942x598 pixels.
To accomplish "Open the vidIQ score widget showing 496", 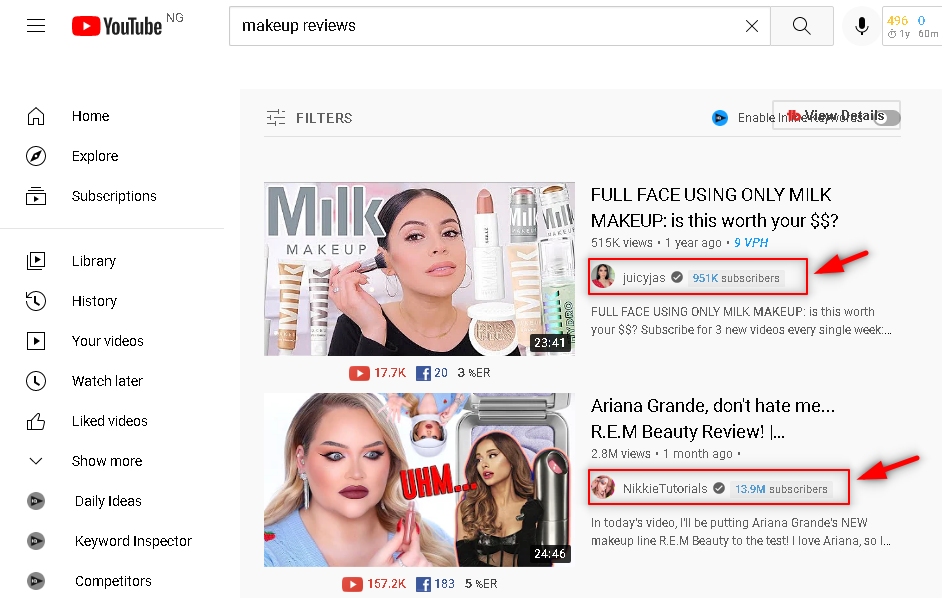I will click(x=912, y=26).
